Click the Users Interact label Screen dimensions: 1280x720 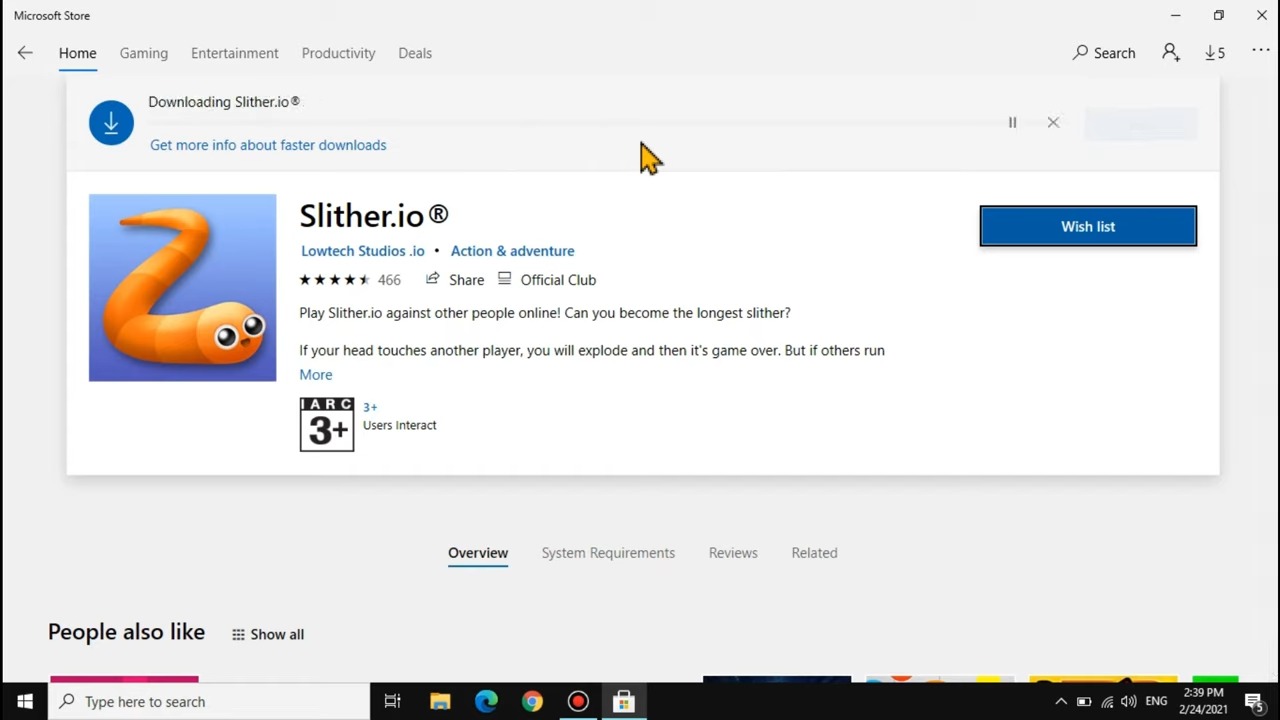click(400, 425)
